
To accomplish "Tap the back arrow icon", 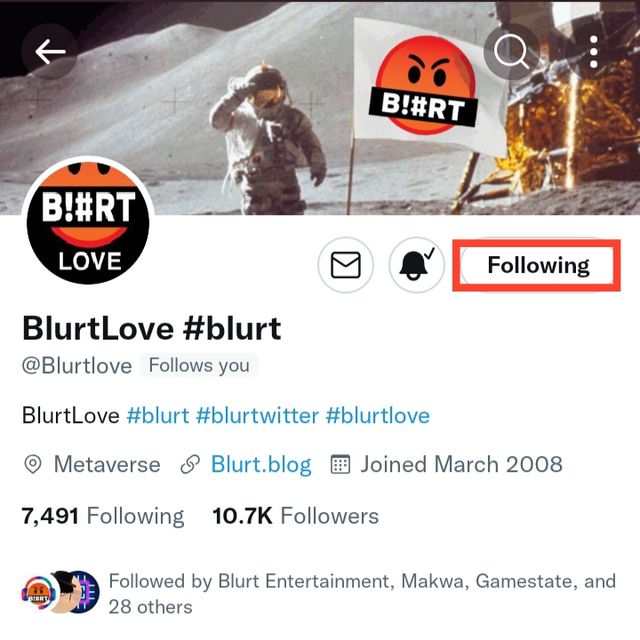I will coord(50,51).
